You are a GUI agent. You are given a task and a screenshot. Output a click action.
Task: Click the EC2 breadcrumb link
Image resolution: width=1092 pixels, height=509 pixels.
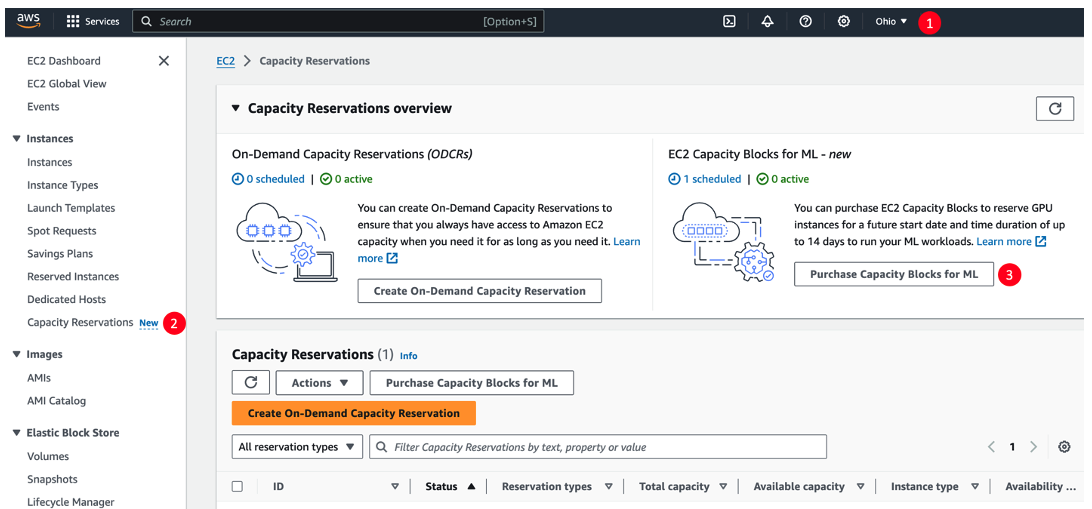click(226, 61)
